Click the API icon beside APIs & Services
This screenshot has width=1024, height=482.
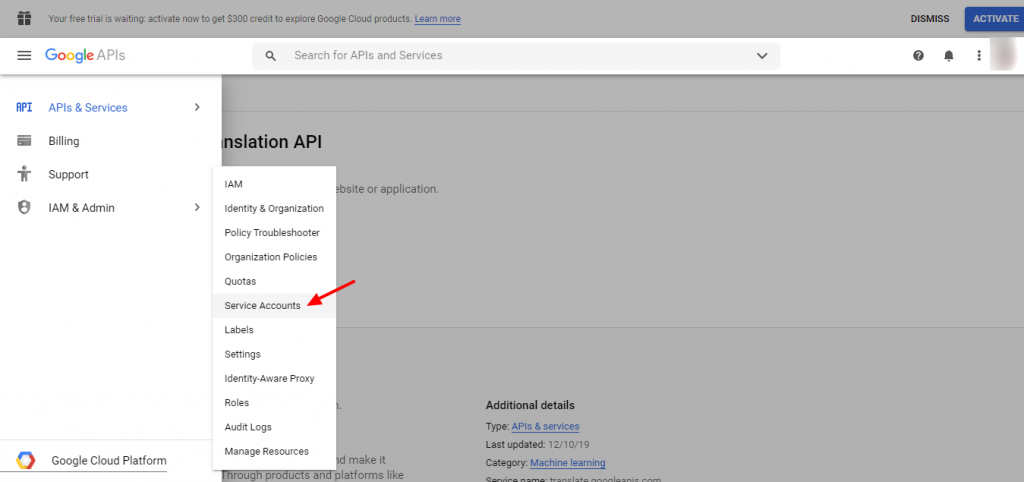click(x=24, y=107)
